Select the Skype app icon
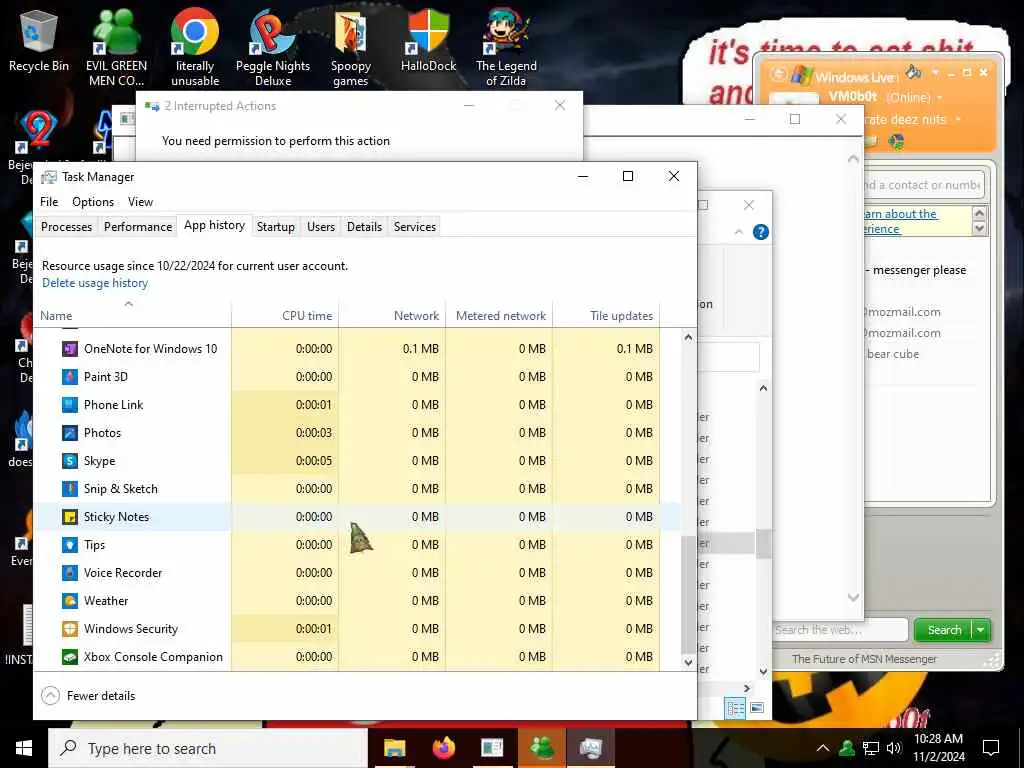 [70, 461]
